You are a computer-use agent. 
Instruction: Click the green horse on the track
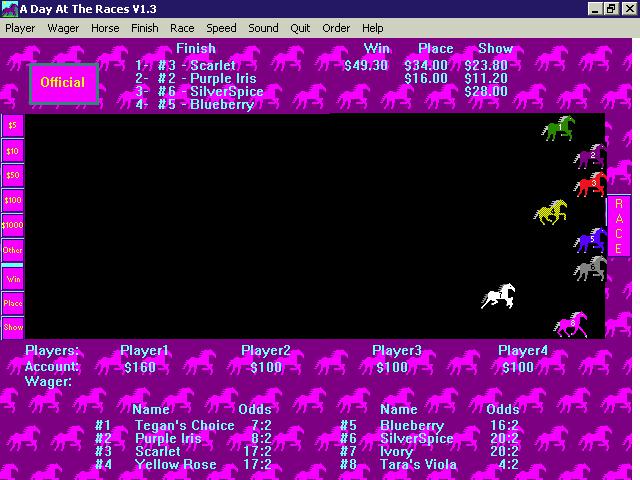click(x=558, y=128)
